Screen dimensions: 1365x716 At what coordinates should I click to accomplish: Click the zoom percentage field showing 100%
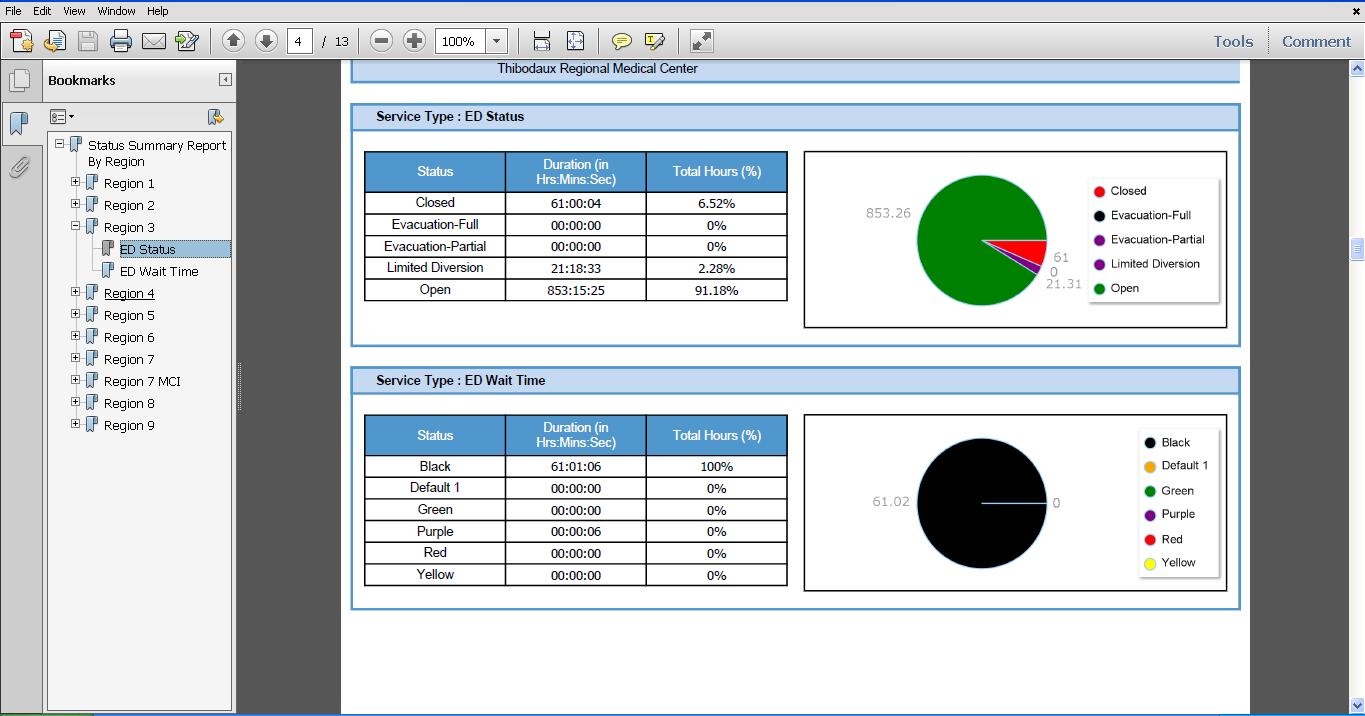point(461,41)
